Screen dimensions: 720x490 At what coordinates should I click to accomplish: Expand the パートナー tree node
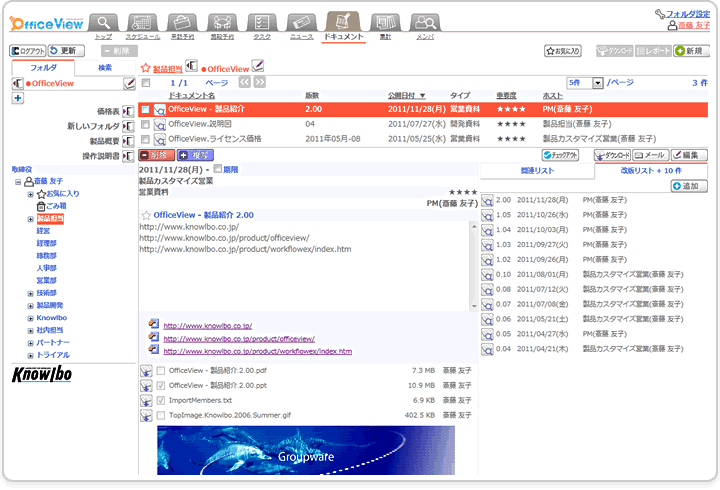click(30, 343)
